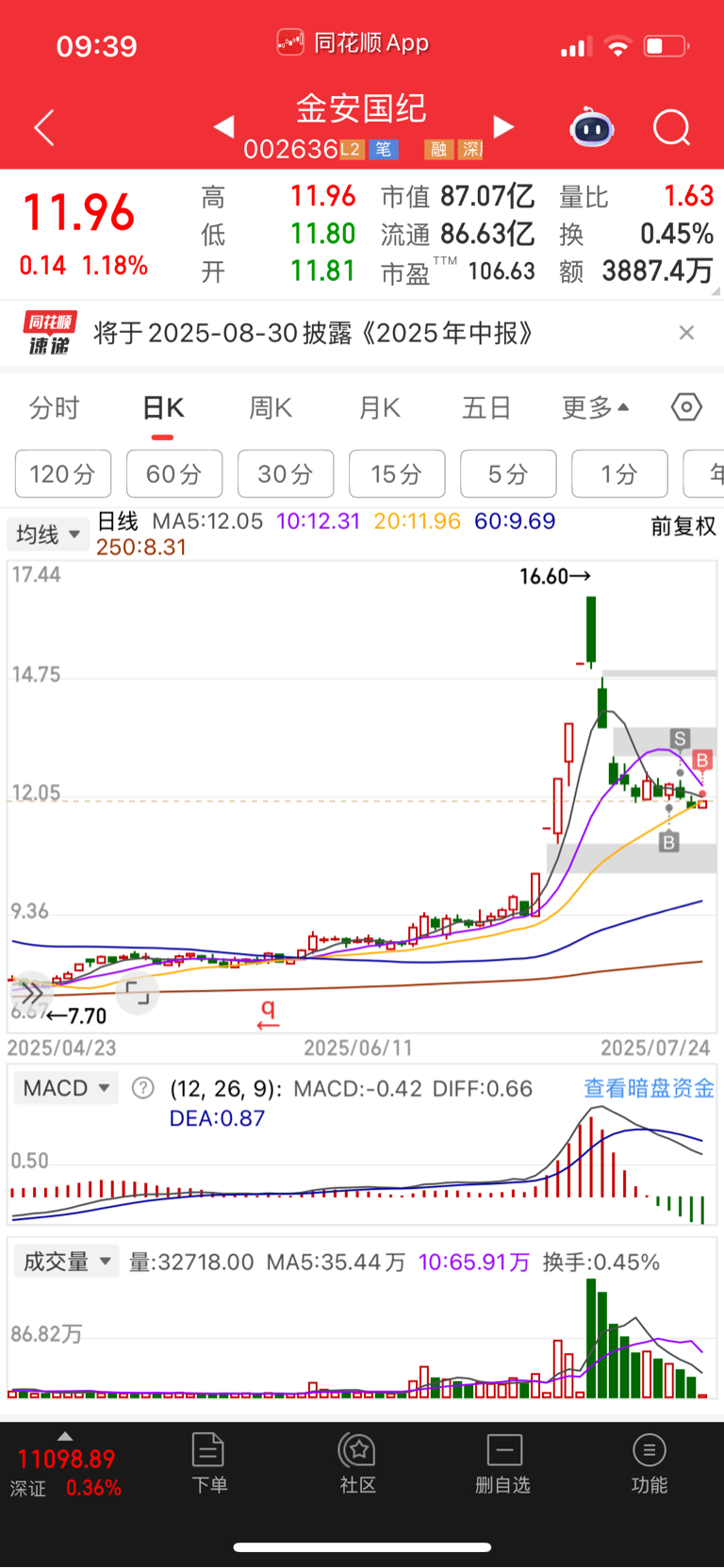Image resolution: width=724 pixels, height=1568 pixels.
Task: Tap 删自选 remove-from-watchlist icon
Action: 503,1462
